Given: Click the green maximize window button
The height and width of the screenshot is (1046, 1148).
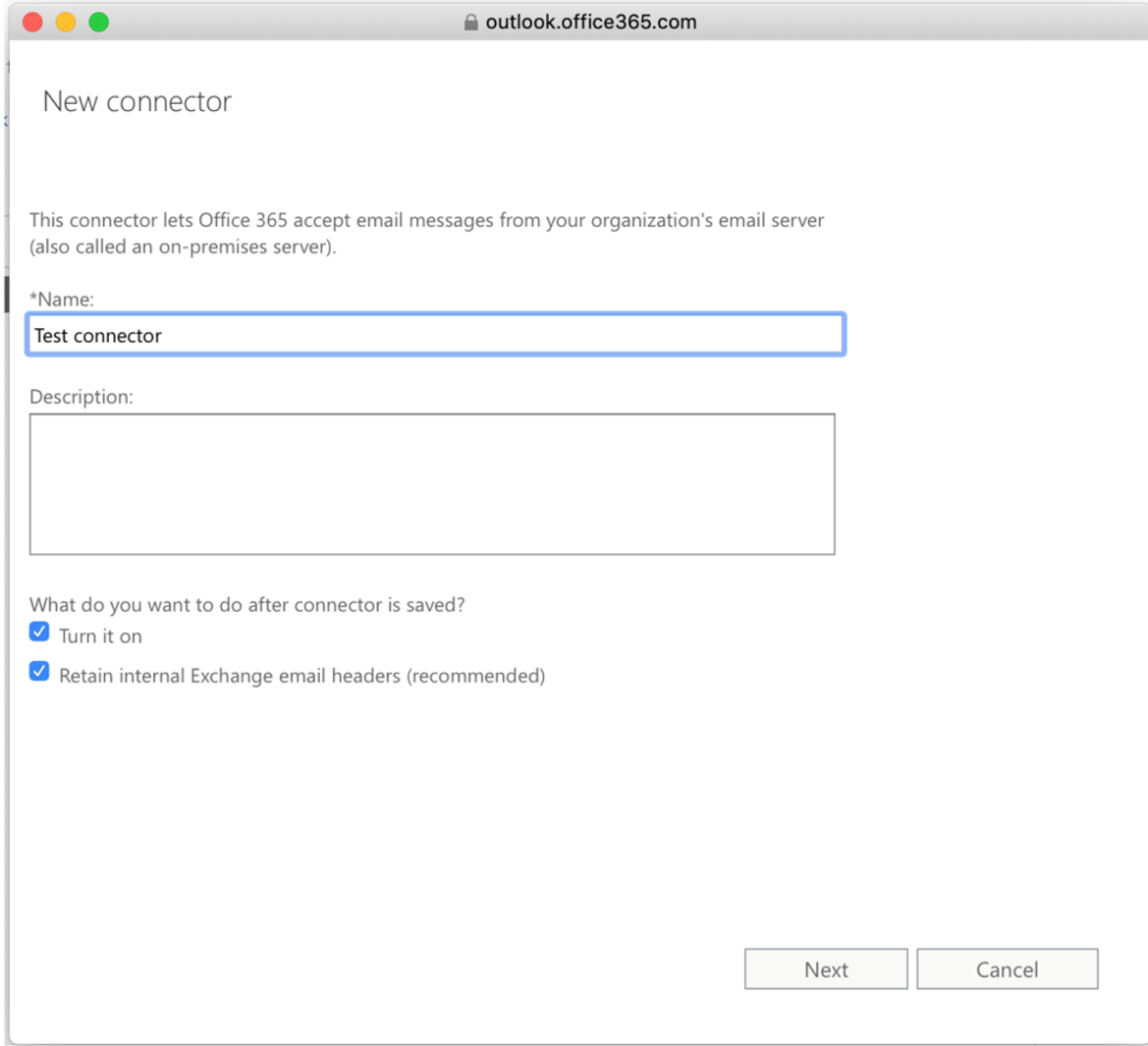Looking at the screenshot, I should [99, 22].
